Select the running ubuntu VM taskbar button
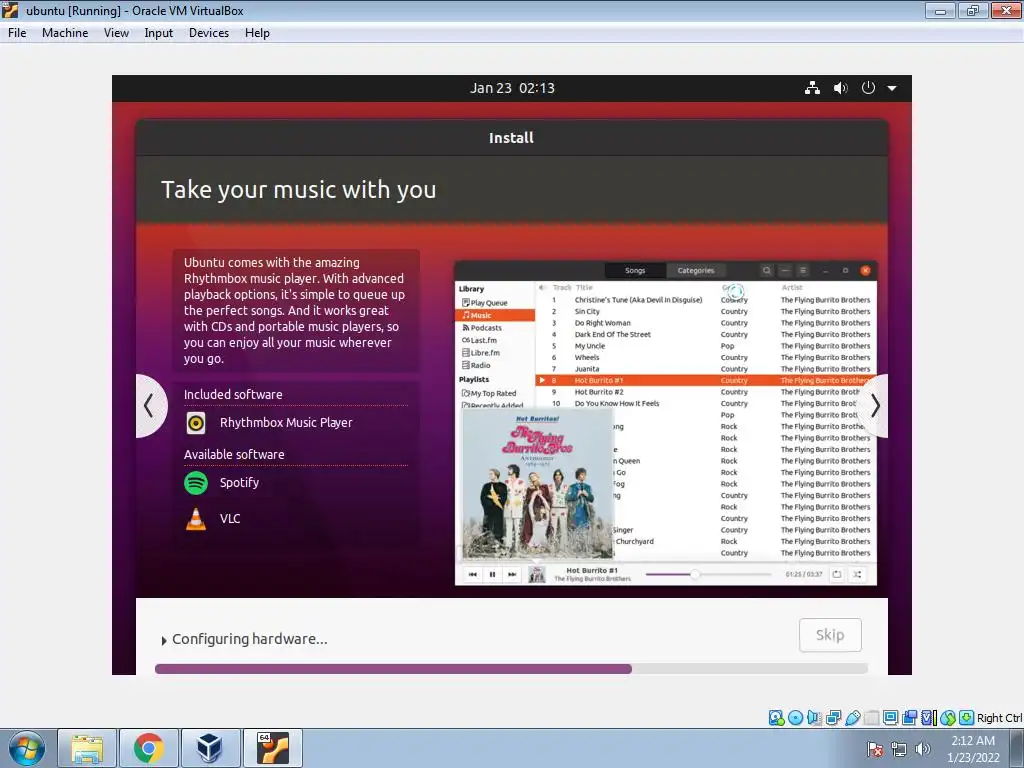This screenshot has height=768, width=1024. [272, 748]
